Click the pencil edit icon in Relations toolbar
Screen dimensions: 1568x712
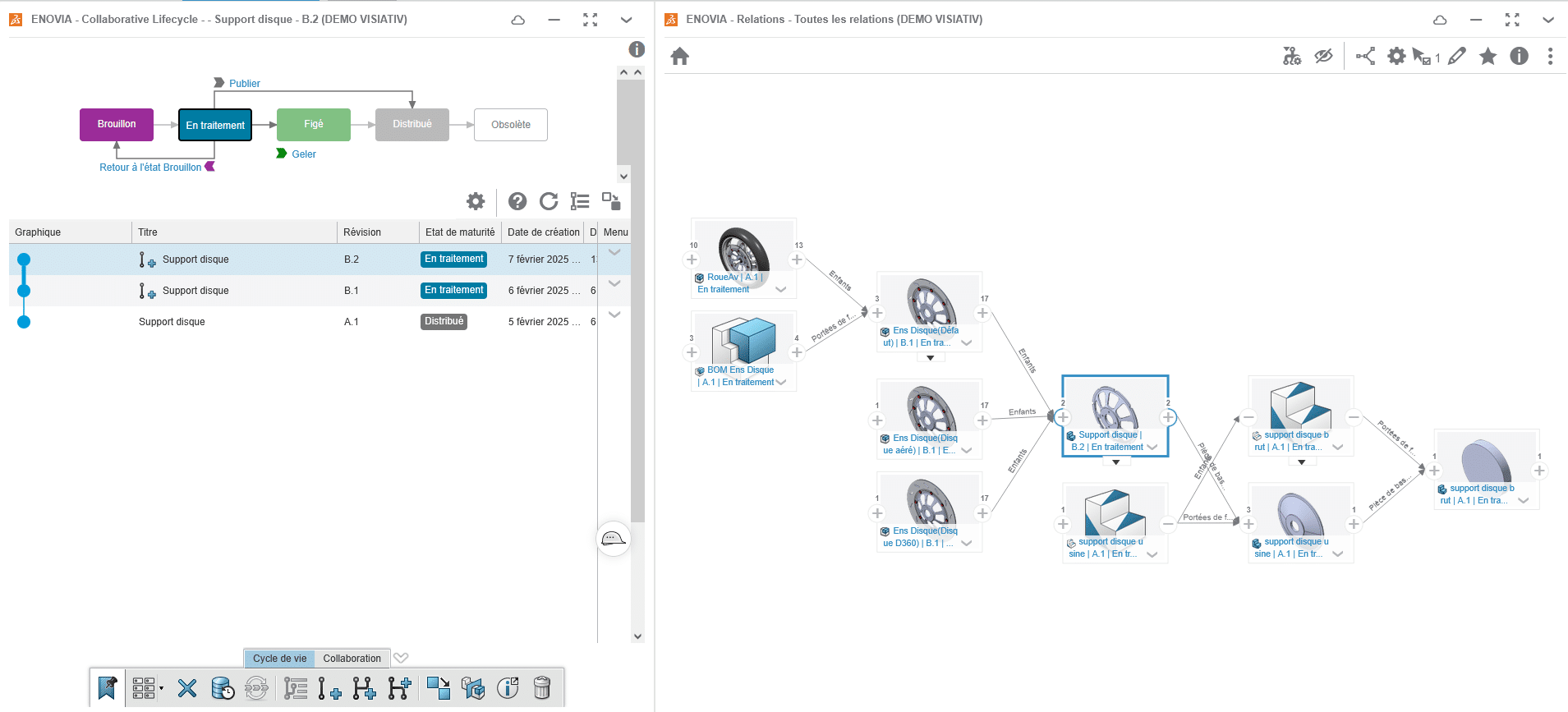coord(1457,56)
